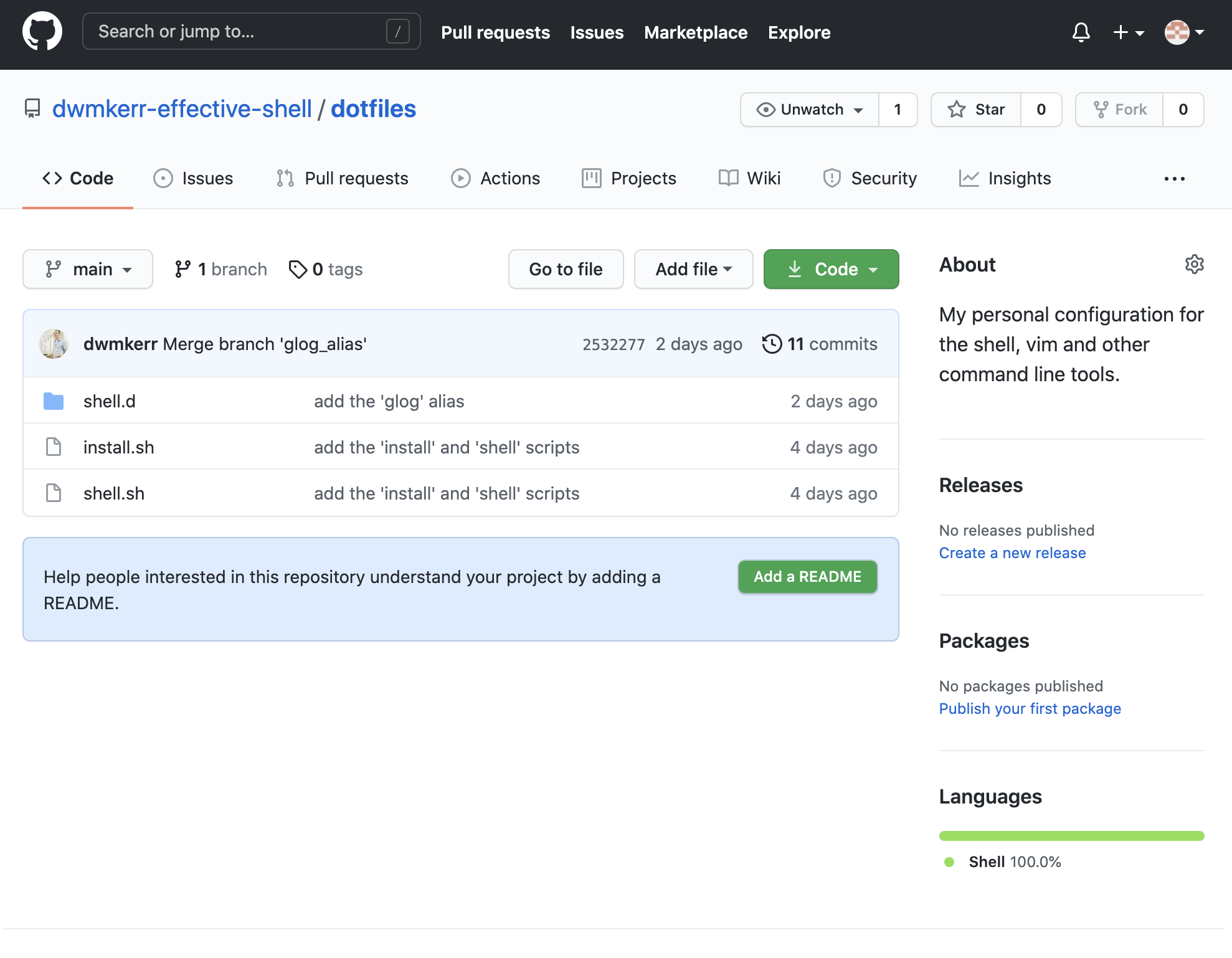Click the branch icon beside 1 branch
The image size is (1232, 958).
tap(182, 269)
